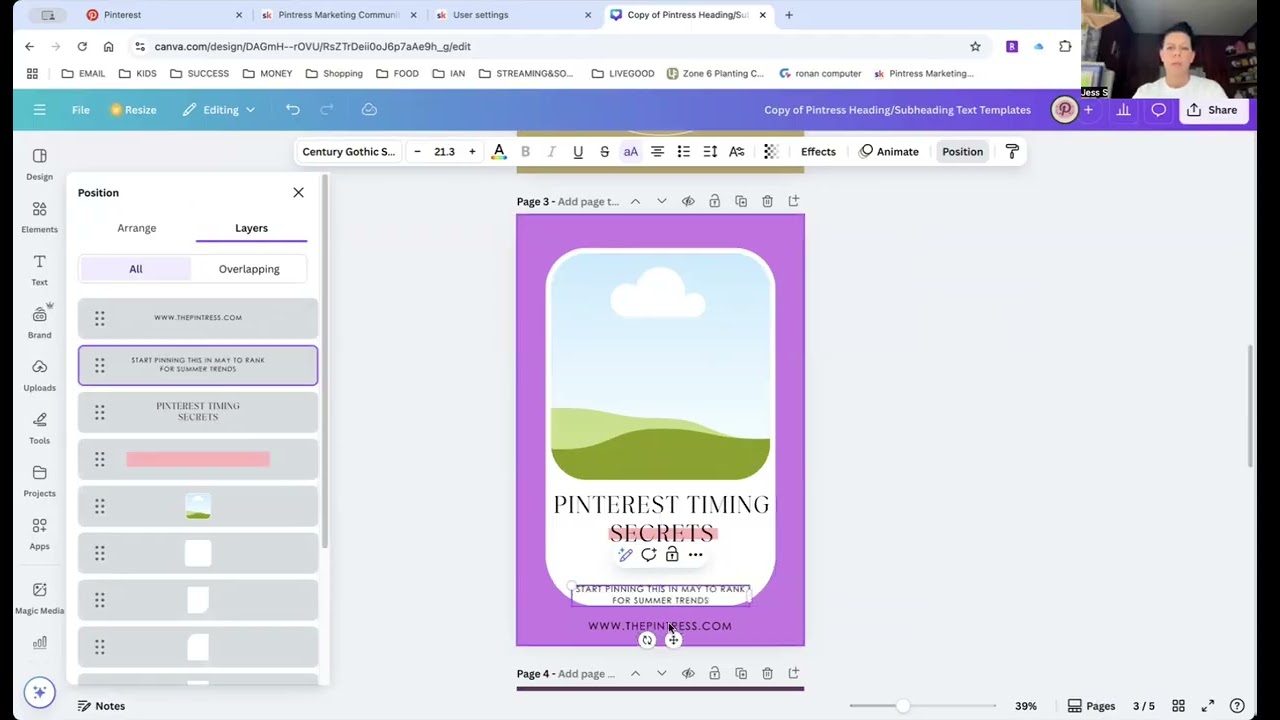
Task: Open the comments speech bubble
Action: pyautogui.click(x=1158, y=110)
